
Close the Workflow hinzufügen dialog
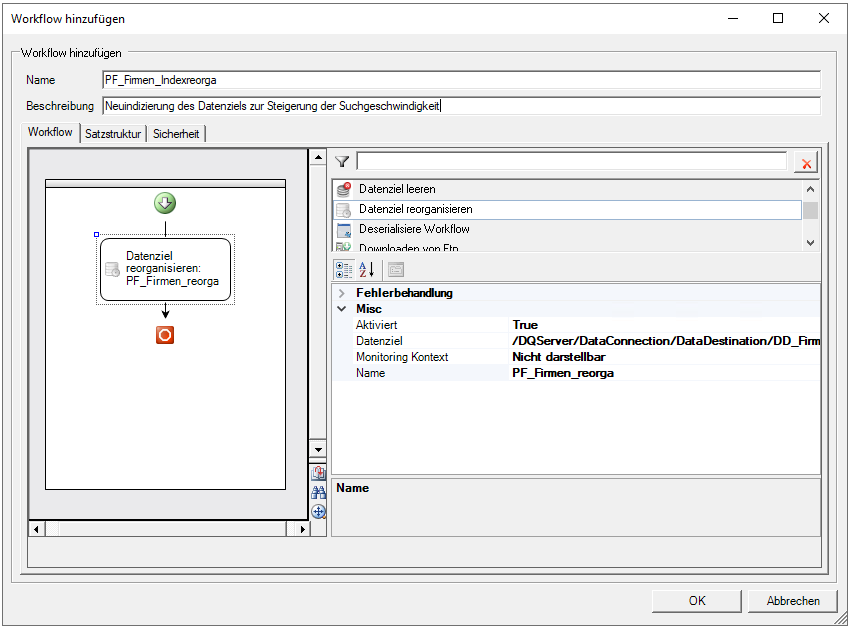823,18
